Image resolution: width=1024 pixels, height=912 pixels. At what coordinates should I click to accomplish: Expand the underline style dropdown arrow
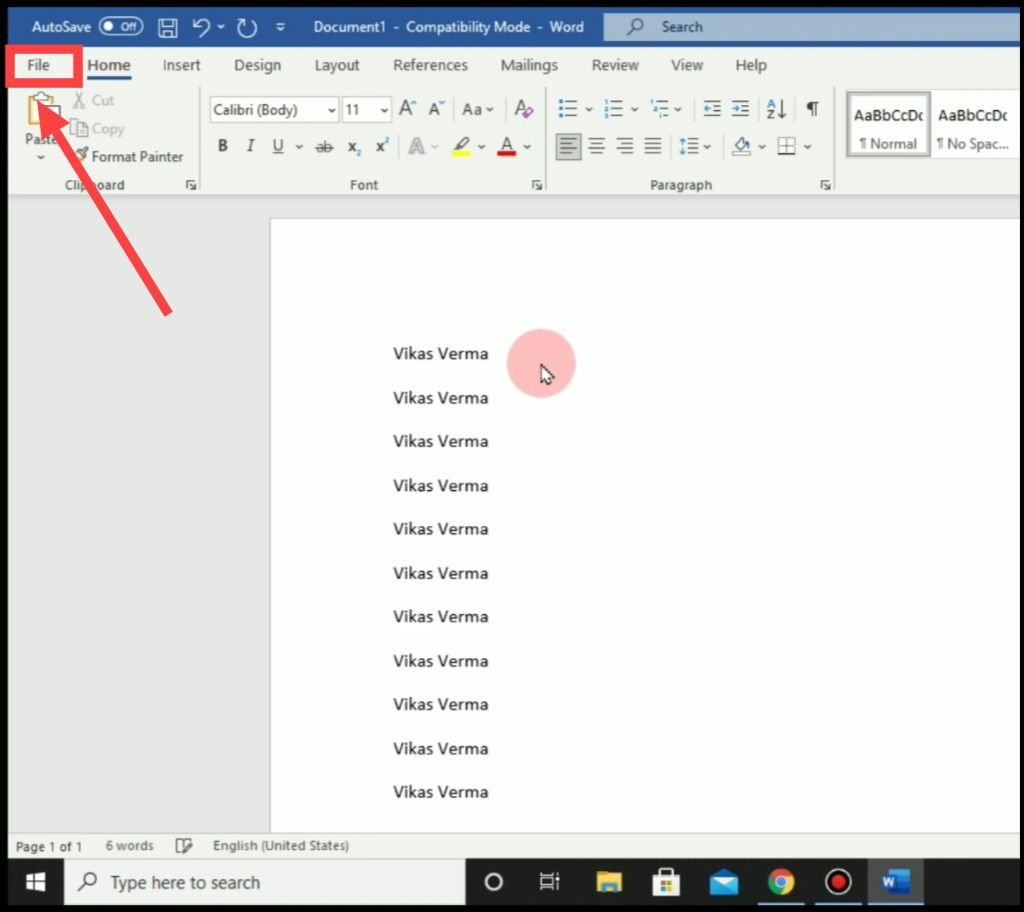click(x=299, y=147)
